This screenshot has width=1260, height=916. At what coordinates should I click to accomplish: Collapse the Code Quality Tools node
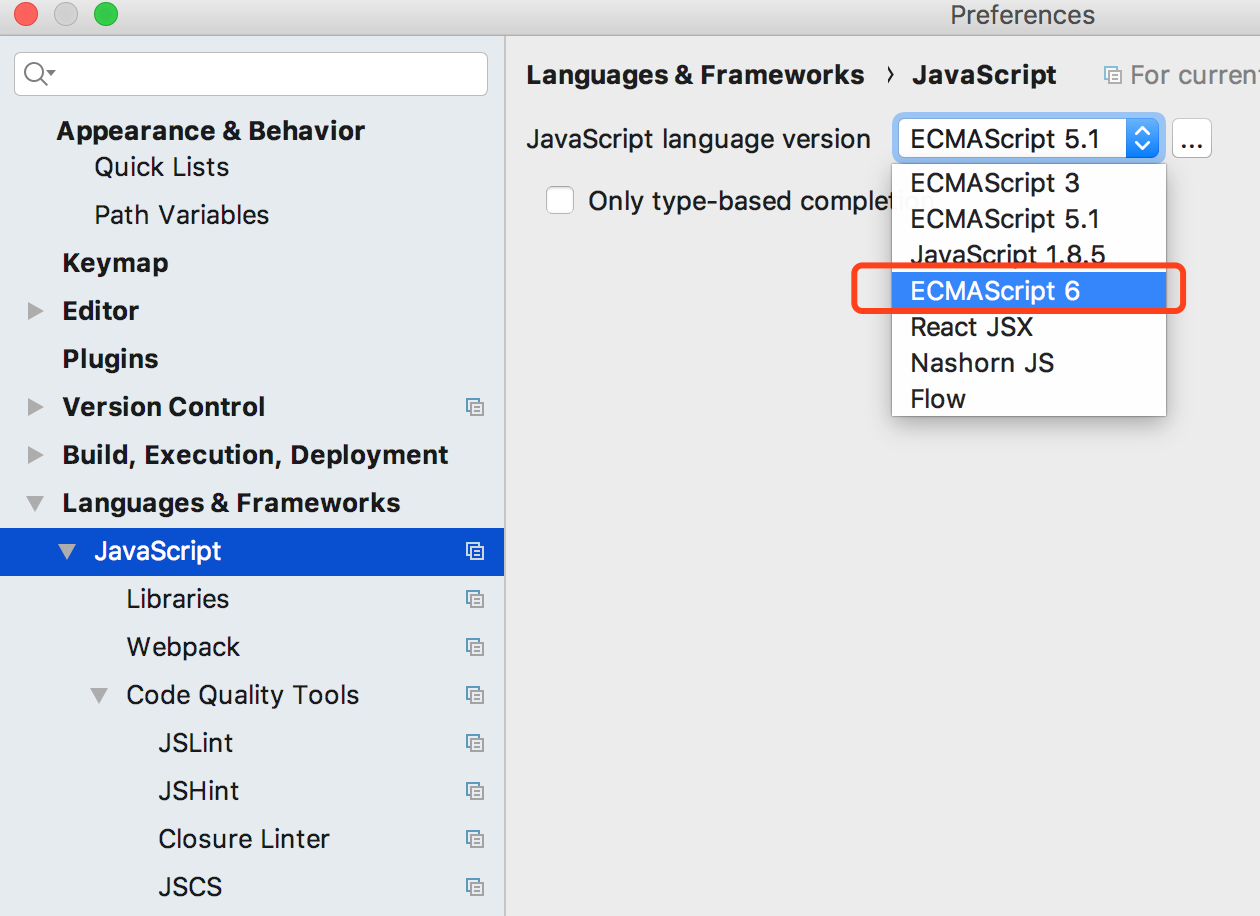coord(99,695)
